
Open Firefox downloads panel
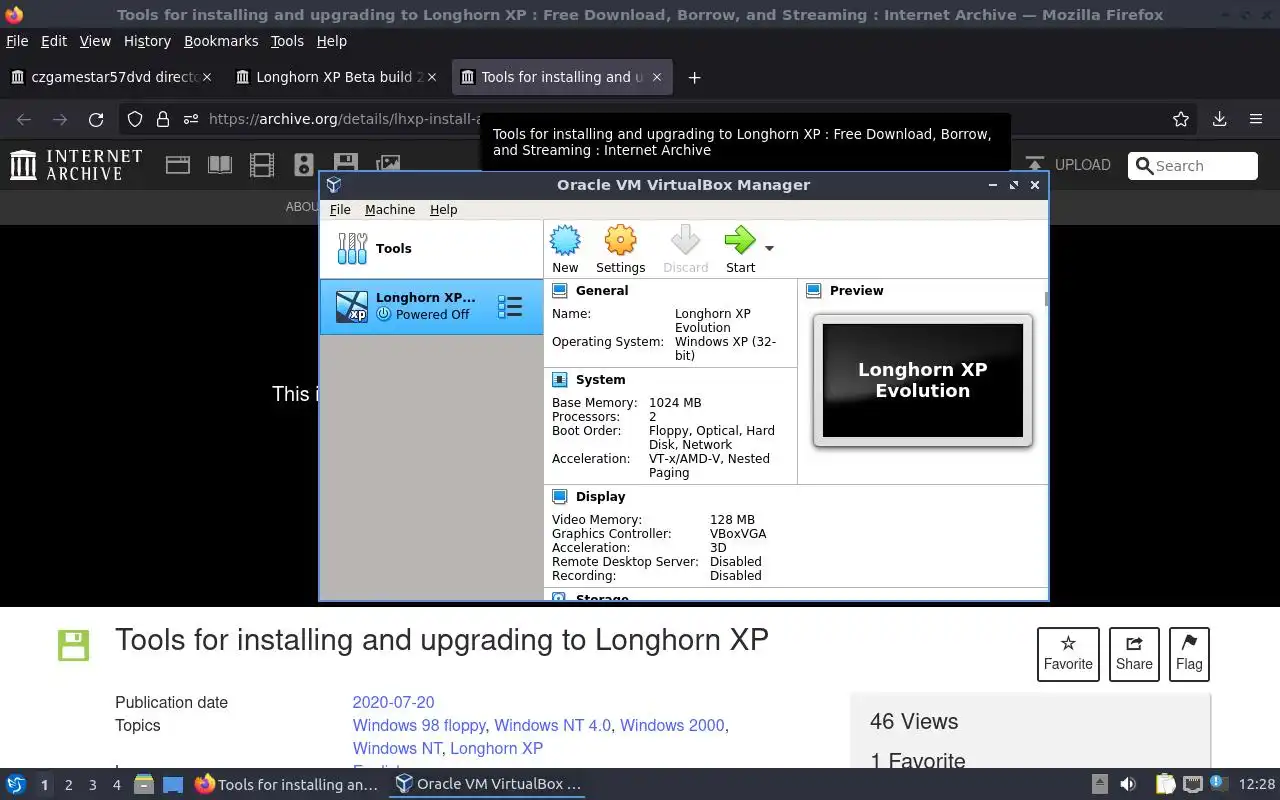click(1219, 119)
